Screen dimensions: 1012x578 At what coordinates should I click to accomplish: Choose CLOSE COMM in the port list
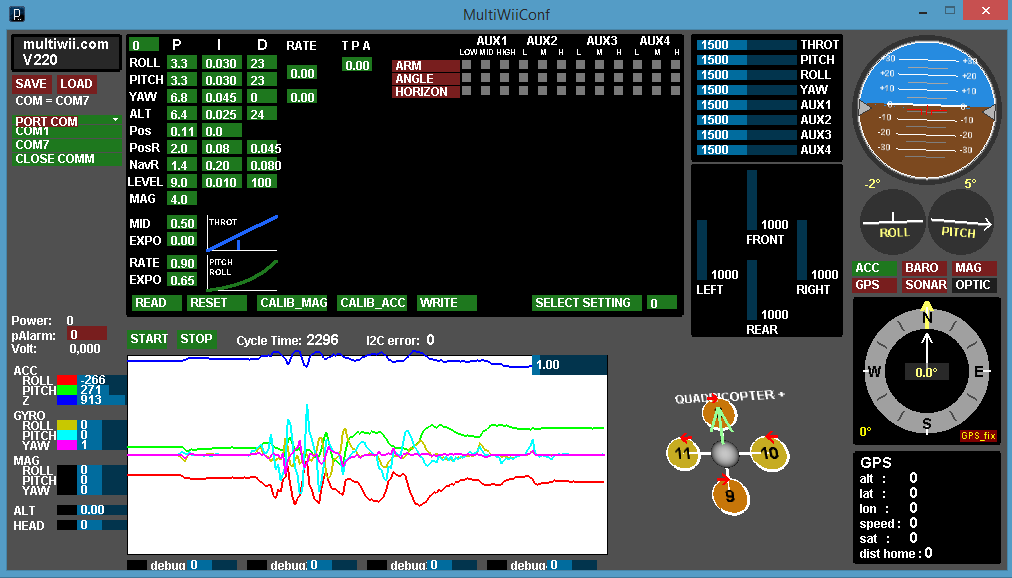[x=66, y=159]
